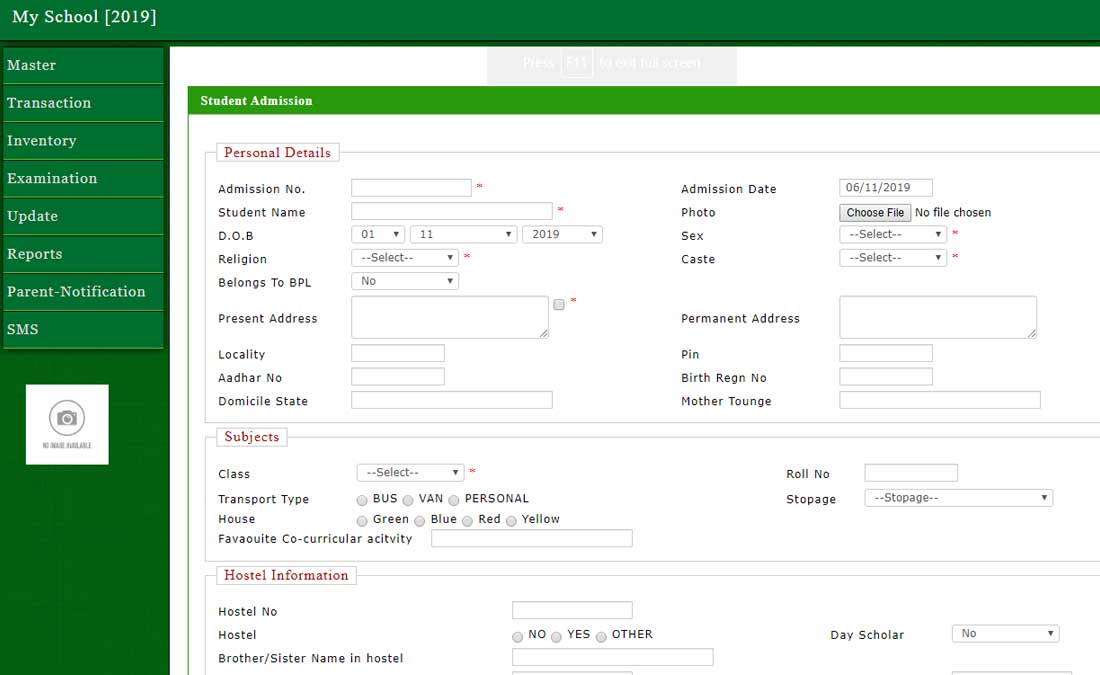Open the Parent-Notification sidebar menu
Viewport: 1100px width, 675px height.
(x=76, y=291)
